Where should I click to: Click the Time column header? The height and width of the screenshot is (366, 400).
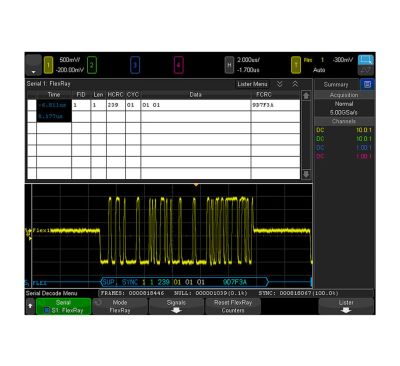coord(54,95)
